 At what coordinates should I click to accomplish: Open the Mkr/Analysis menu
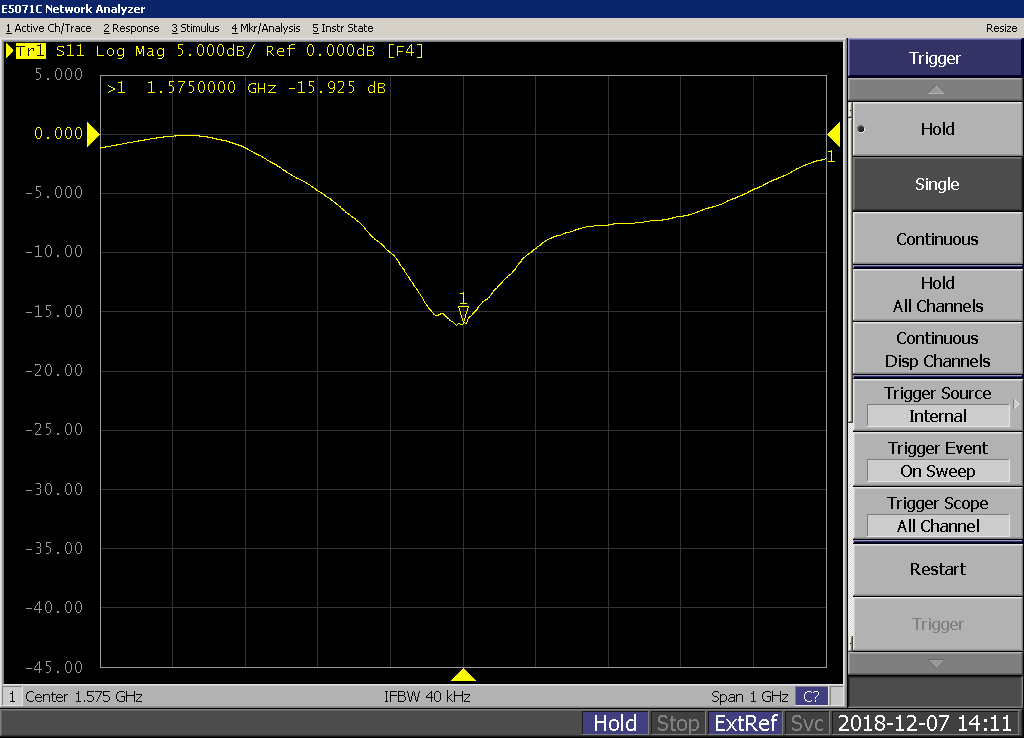265,28
